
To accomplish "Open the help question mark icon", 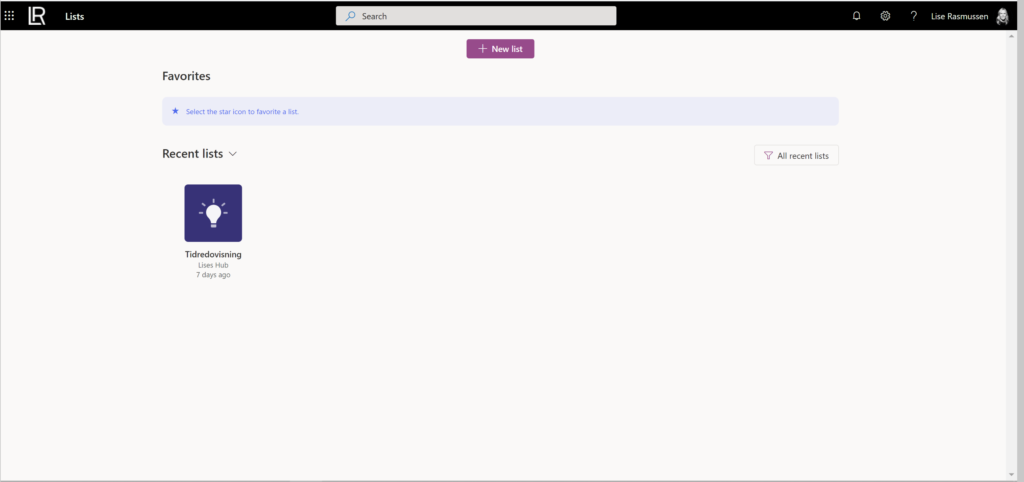I will [914, 16].
